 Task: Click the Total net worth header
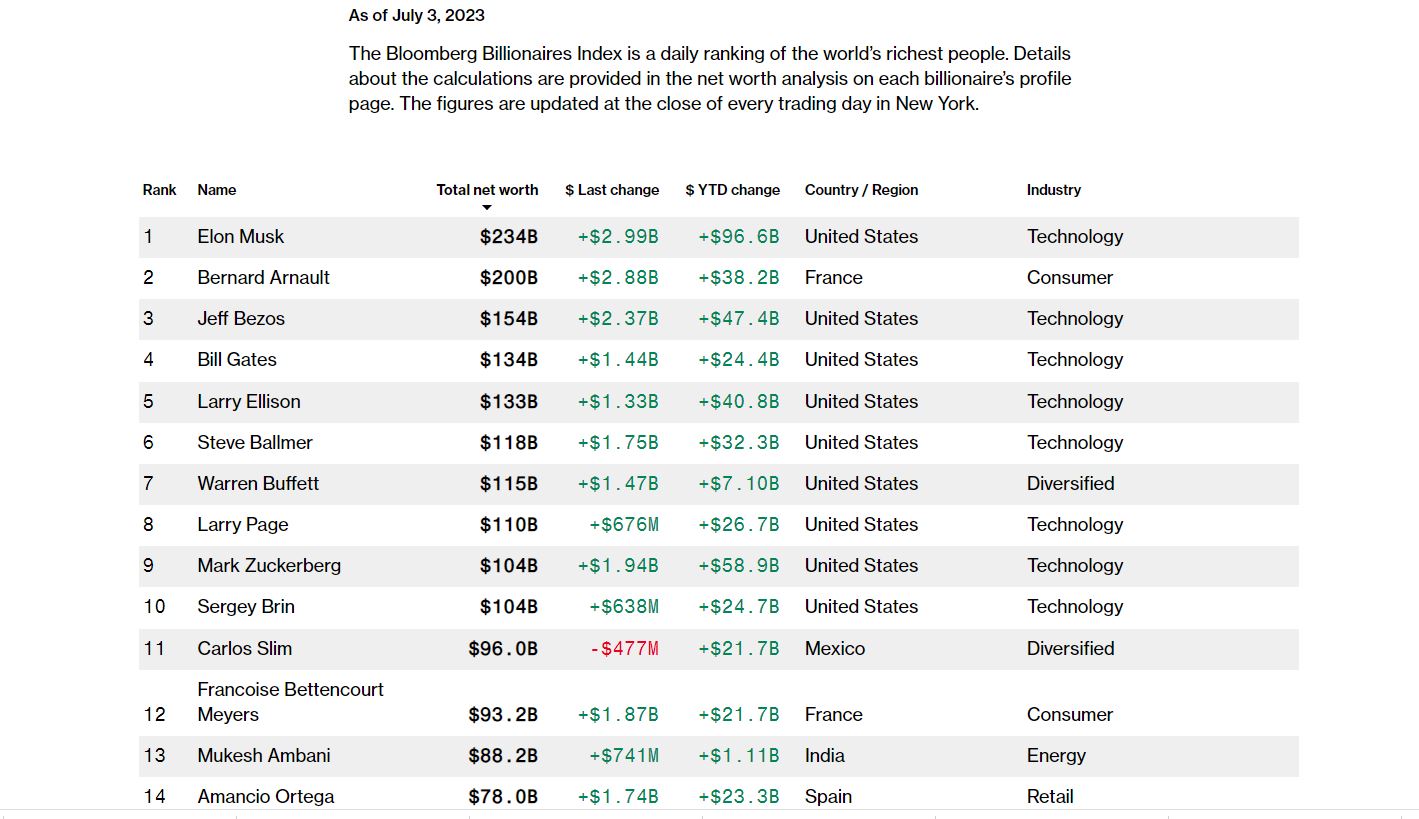(x=487, y=190)
